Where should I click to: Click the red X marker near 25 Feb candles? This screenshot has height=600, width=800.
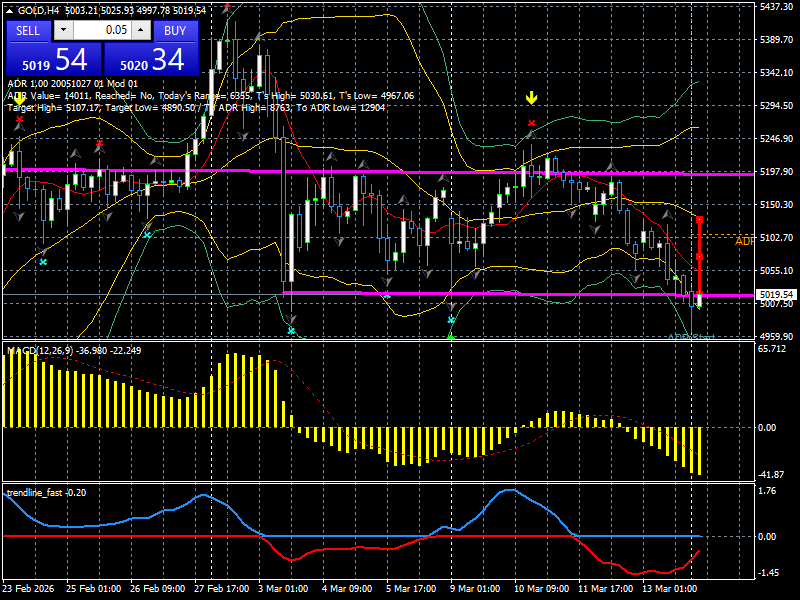99,143
